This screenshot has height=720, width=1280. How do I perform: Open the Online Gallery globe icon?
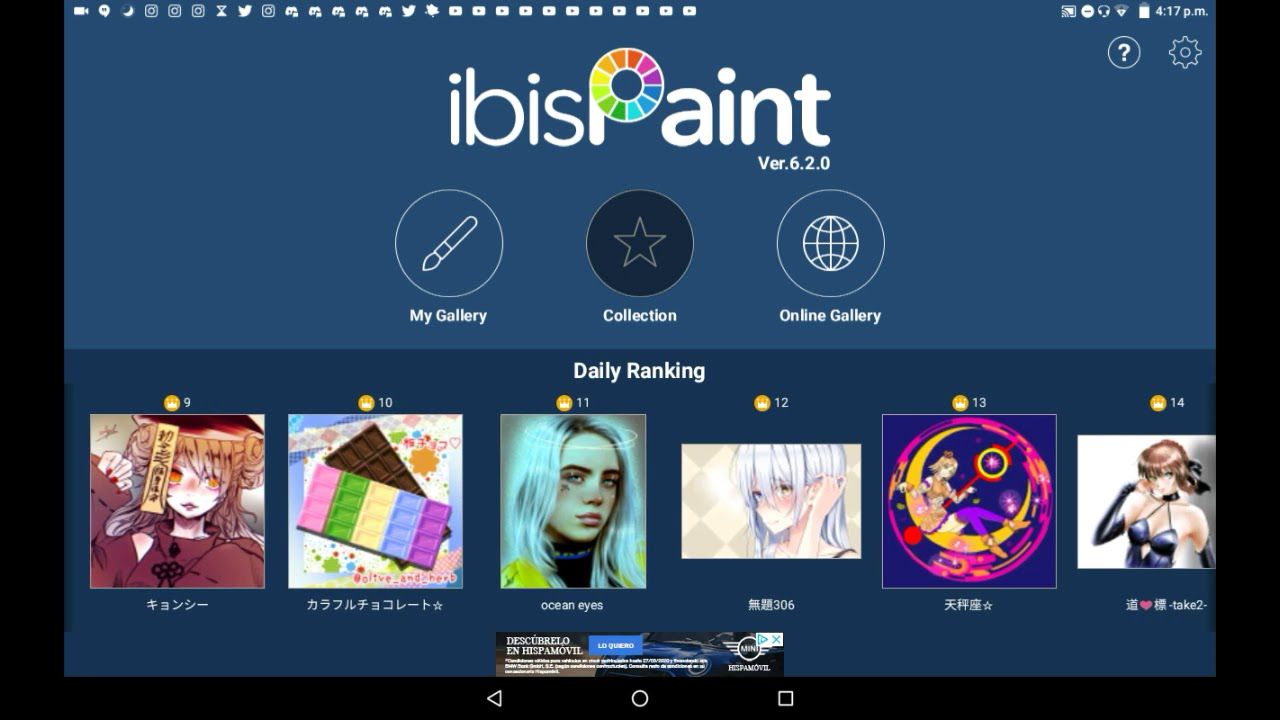[x=830, y=243]
